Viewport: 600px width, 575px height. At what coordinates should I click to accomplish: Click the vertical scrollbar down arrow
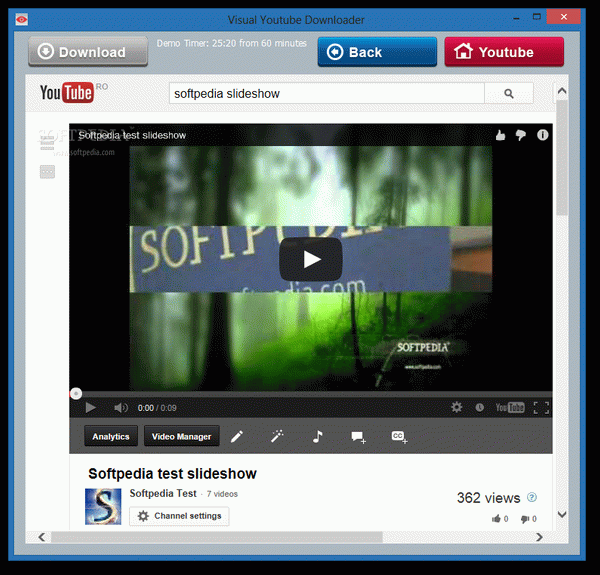[562, 514]
